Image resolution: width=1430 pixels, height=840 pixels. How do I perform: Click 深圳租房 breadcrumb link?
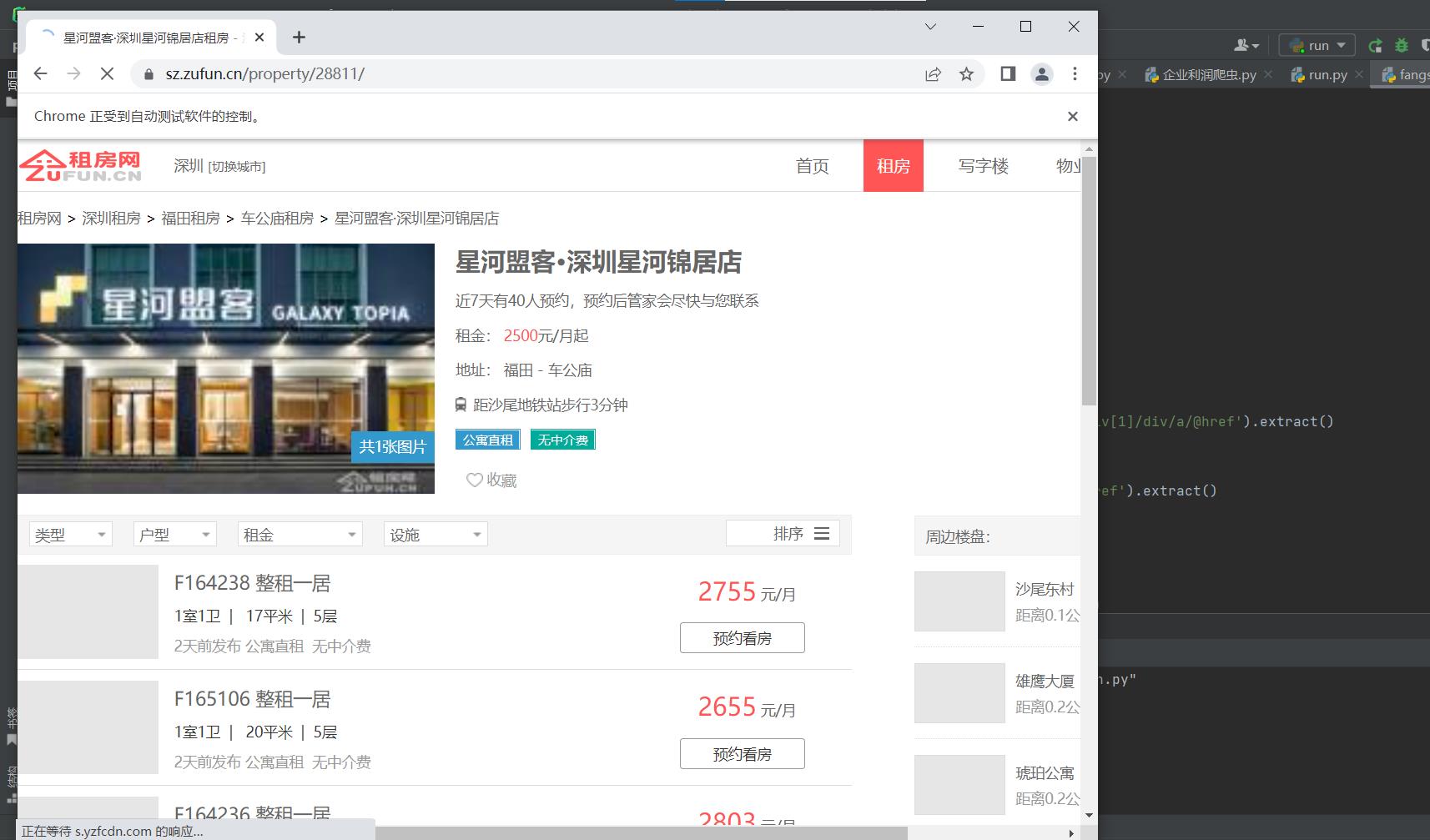[111, 219]
